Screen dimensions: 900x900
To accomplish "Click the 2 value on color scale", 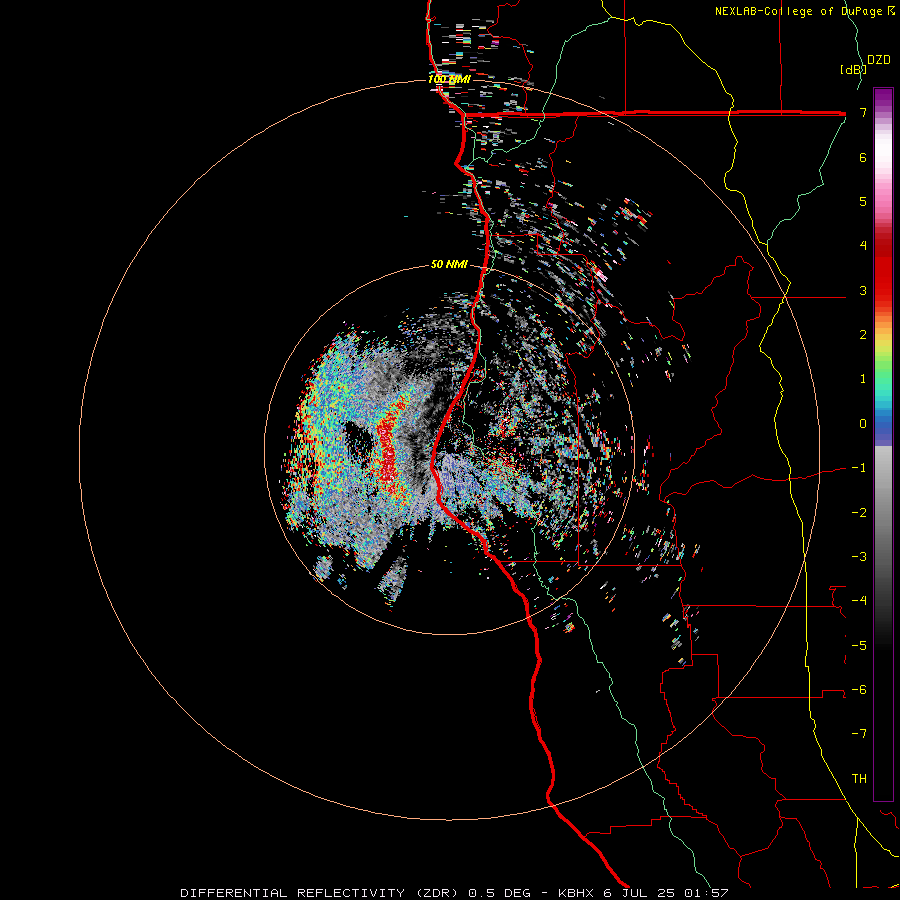I will (863, 335).
